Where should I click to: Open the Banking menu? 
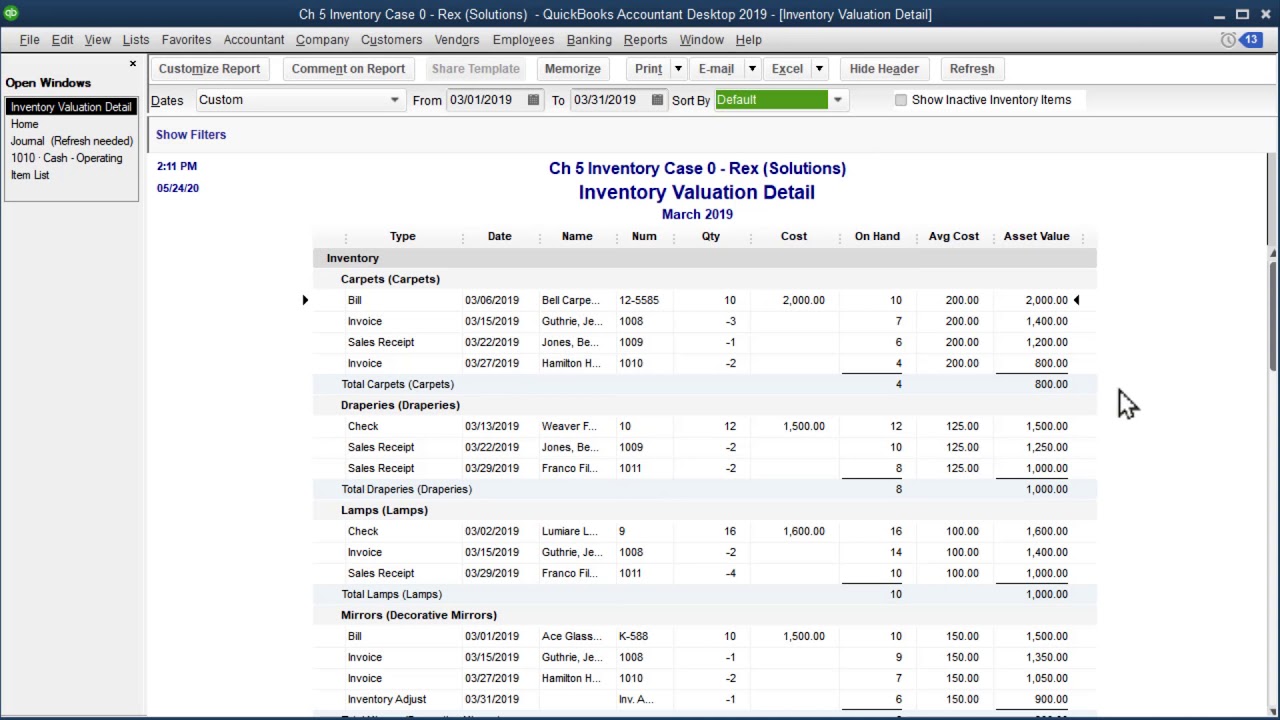click(589, 40)
